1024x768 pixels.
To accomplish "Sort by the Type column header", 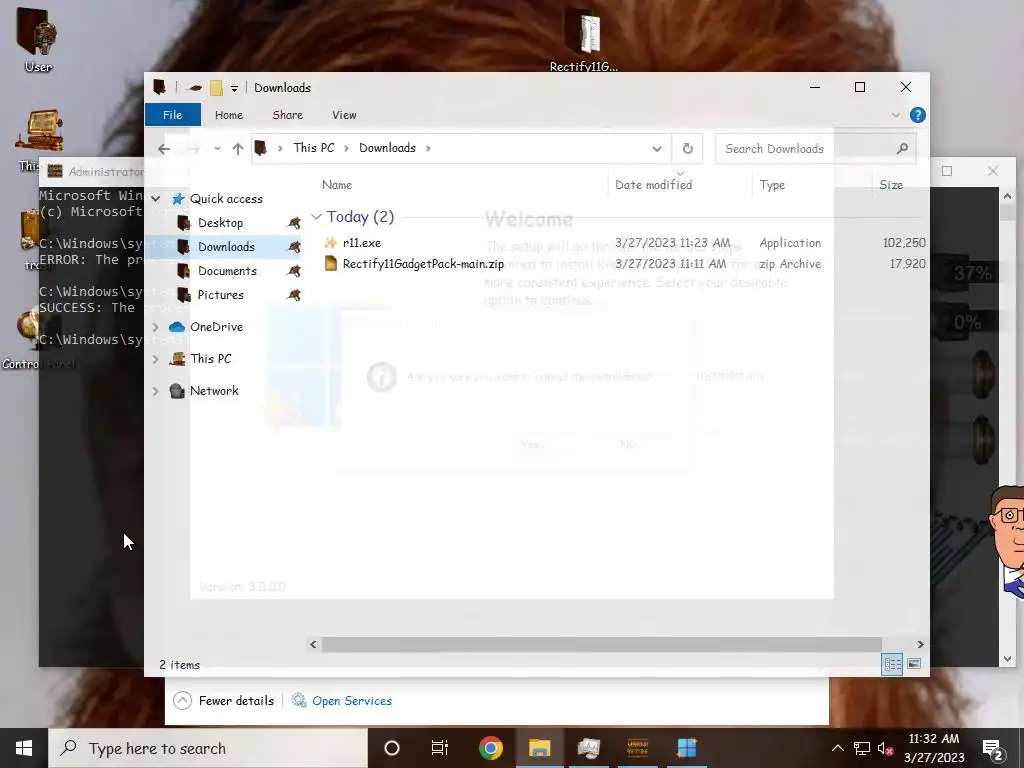I will click(x=772, y=185).
